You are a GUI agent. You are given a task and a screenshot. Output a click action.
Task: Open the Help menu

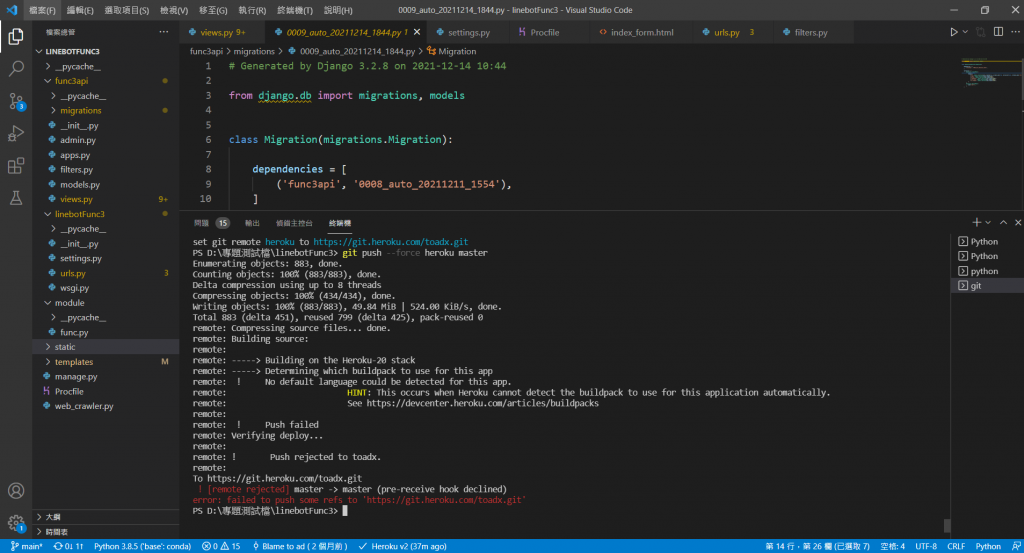pyautogui.click(x=338, y=10)
